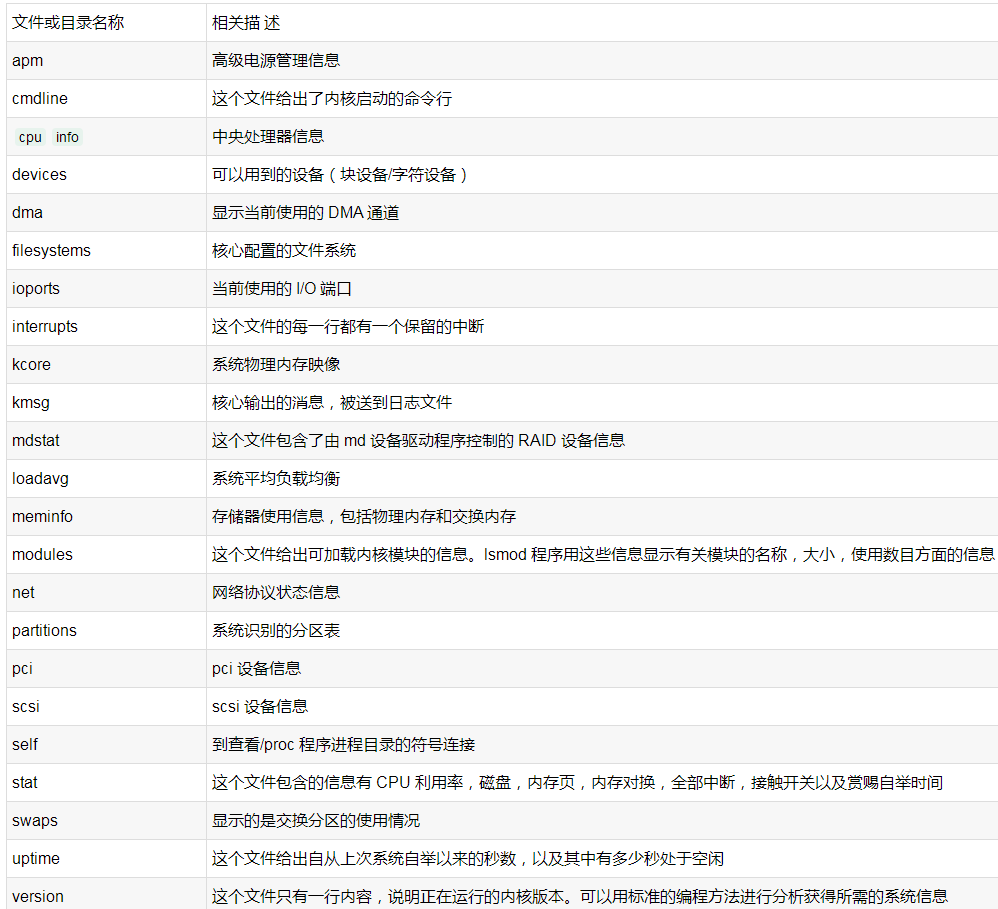Select the 'net' cell
The image size is (998, 909).
(106, 593)
